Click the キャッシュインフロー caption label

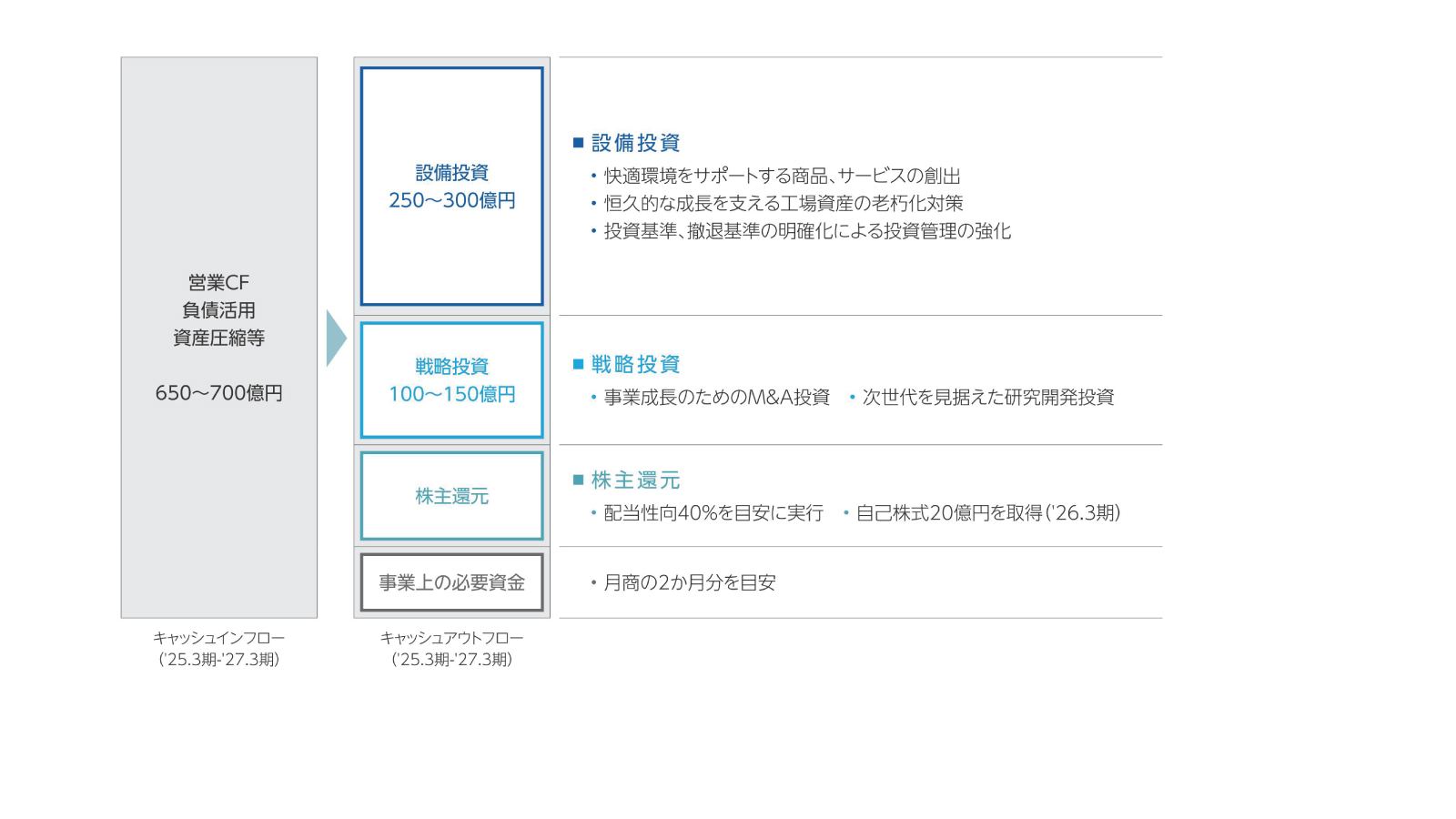click(x=218, y=638)
